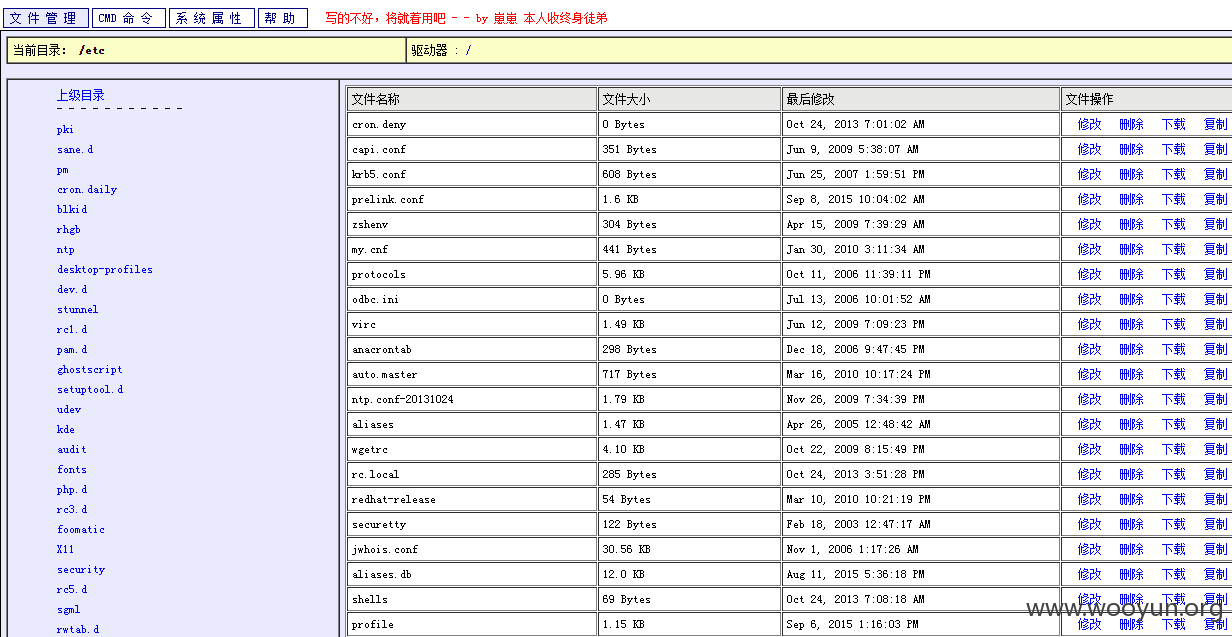Click the current directory /etc text
The image size is (1232, 637).
(91, 50)
